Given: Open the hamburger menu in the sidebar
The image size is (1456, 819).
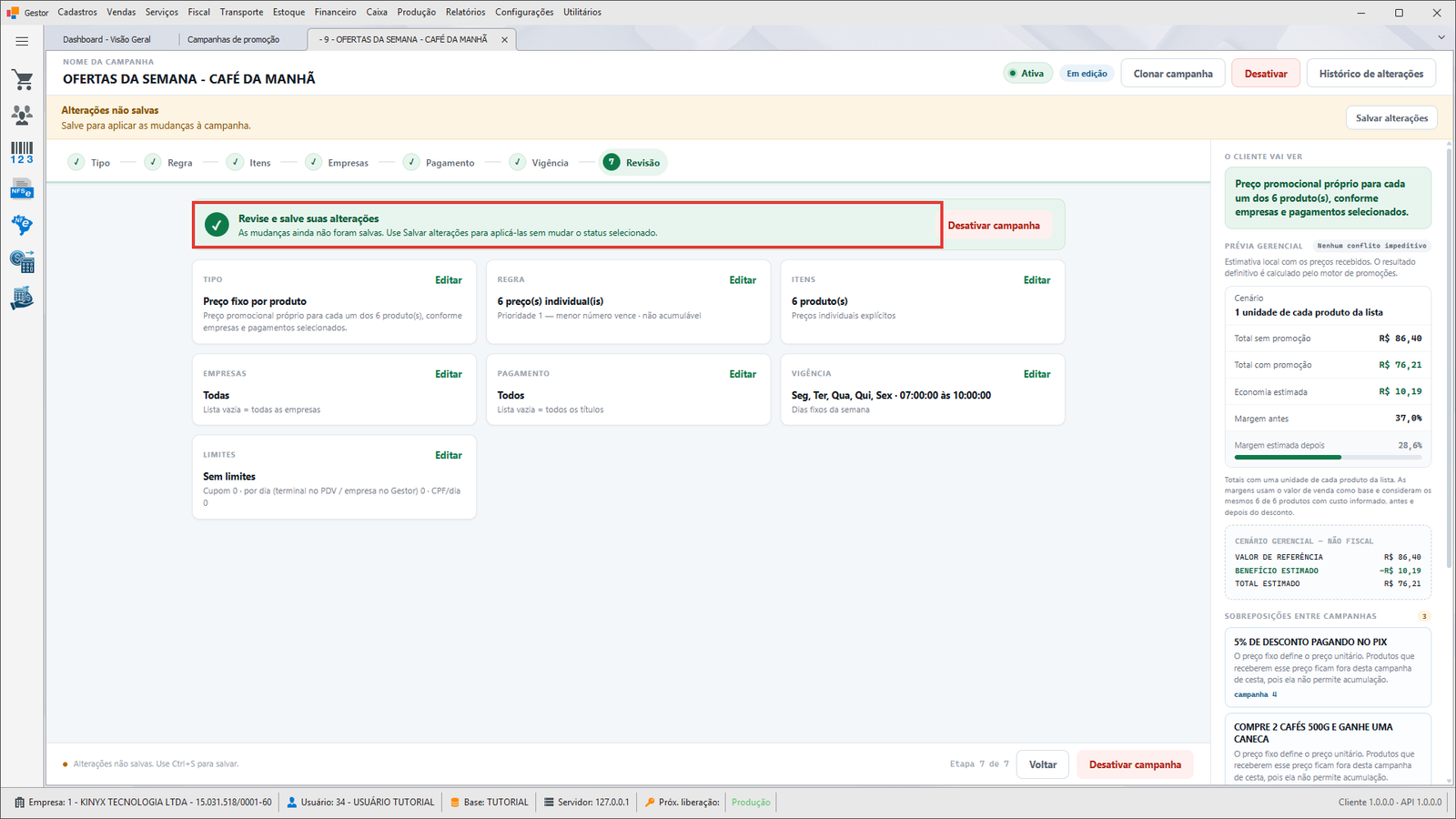Looking at the screenshot, I should pos(22,41).
